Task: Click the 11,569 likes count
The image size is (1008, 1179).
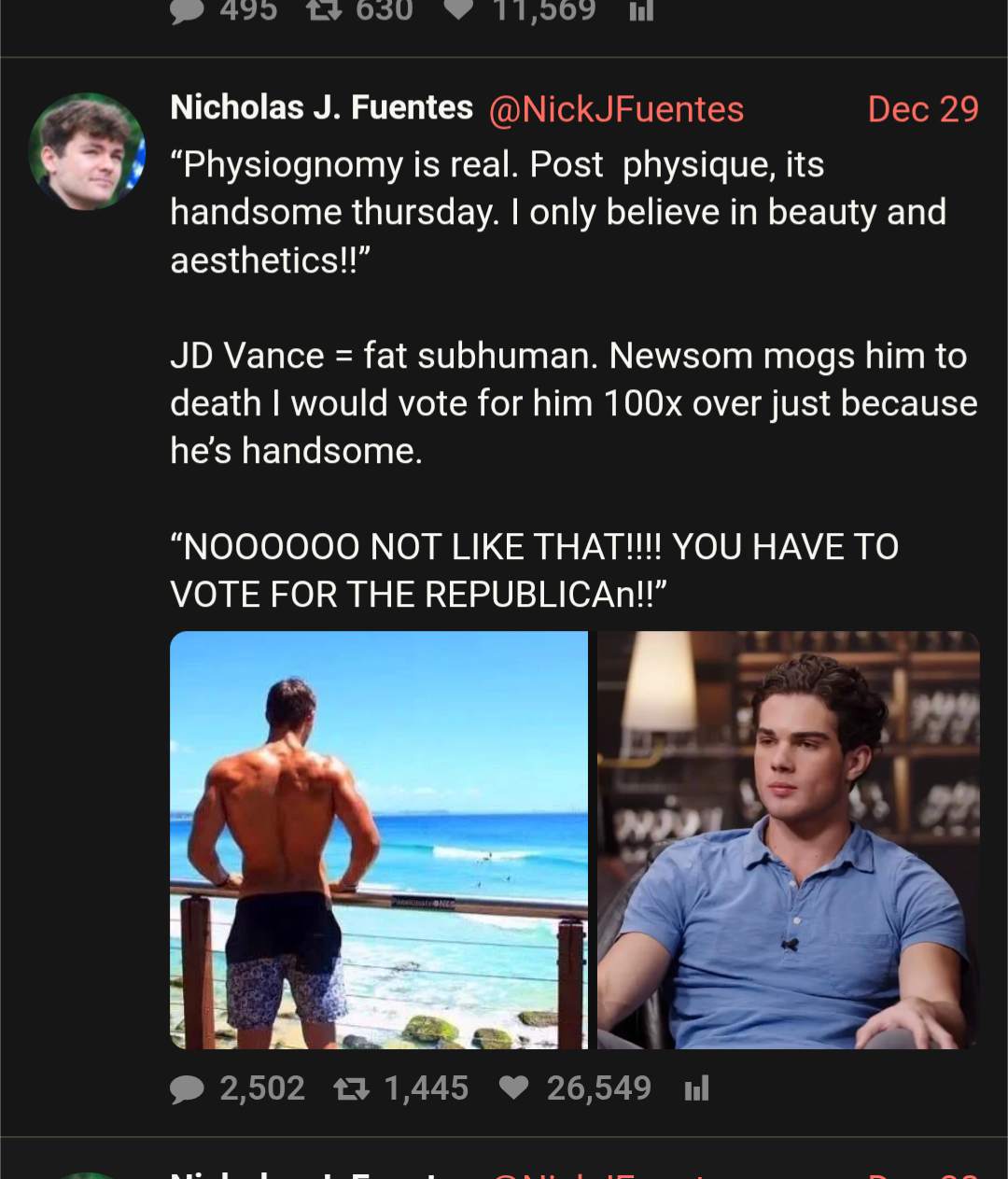Action: [544, 10]
